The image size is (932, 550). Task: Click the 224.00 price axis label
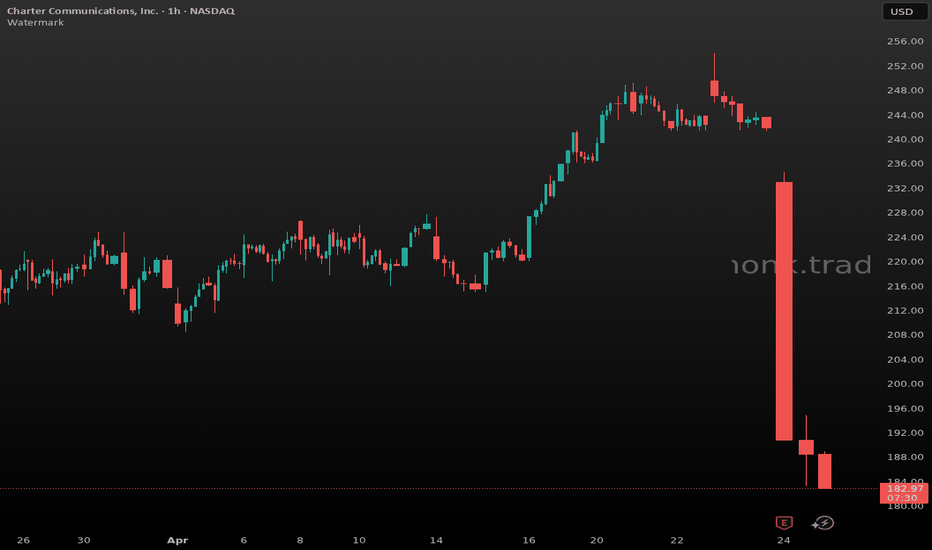click(x=905, y=237)
